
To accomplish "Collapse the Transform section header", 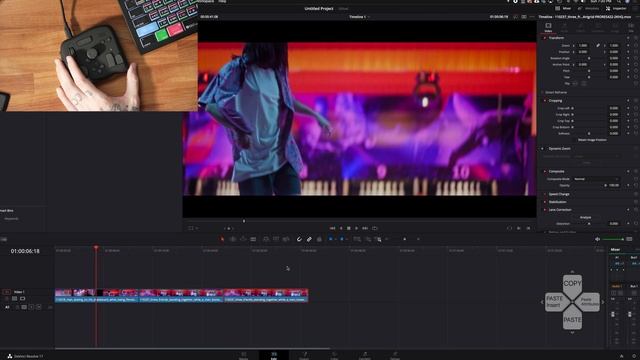I will [x=556, y=38].
